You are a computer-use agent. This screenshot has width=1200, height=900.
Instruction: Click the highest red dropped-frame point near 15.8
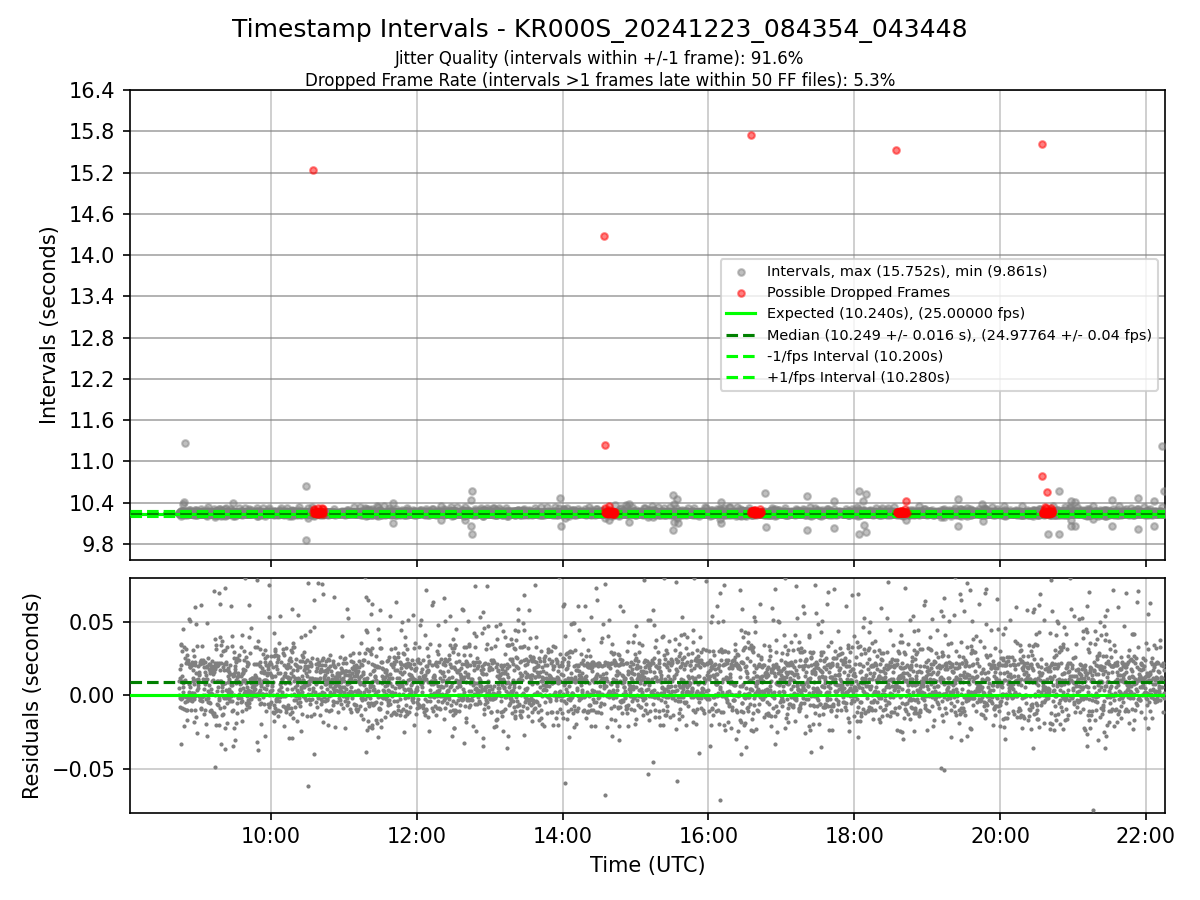point(751,135)
